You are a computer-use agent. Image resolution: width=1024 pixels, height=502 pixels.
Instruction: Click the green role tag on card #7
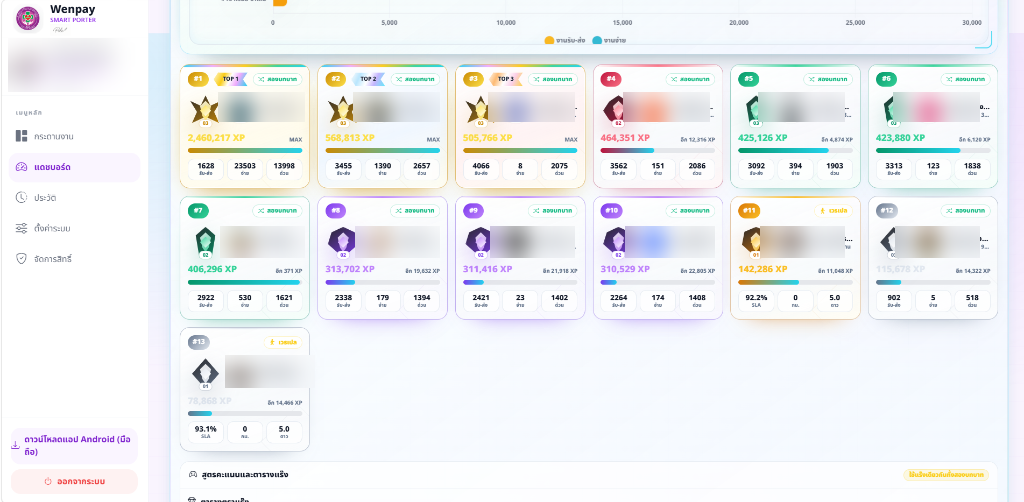pos(278,211)
